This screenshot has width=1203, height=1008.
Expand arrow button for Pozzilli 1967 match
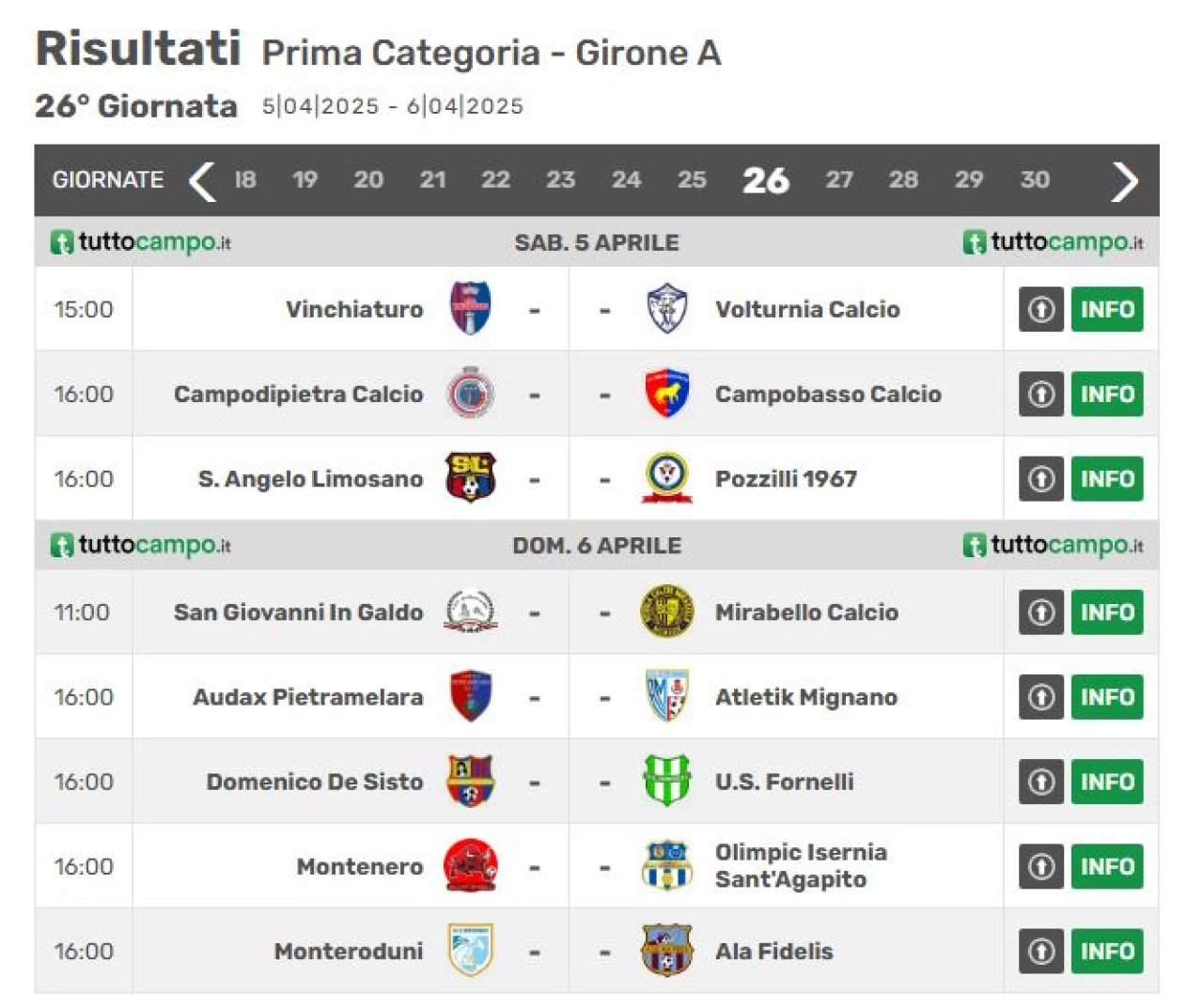click(x=1040, y=478)
